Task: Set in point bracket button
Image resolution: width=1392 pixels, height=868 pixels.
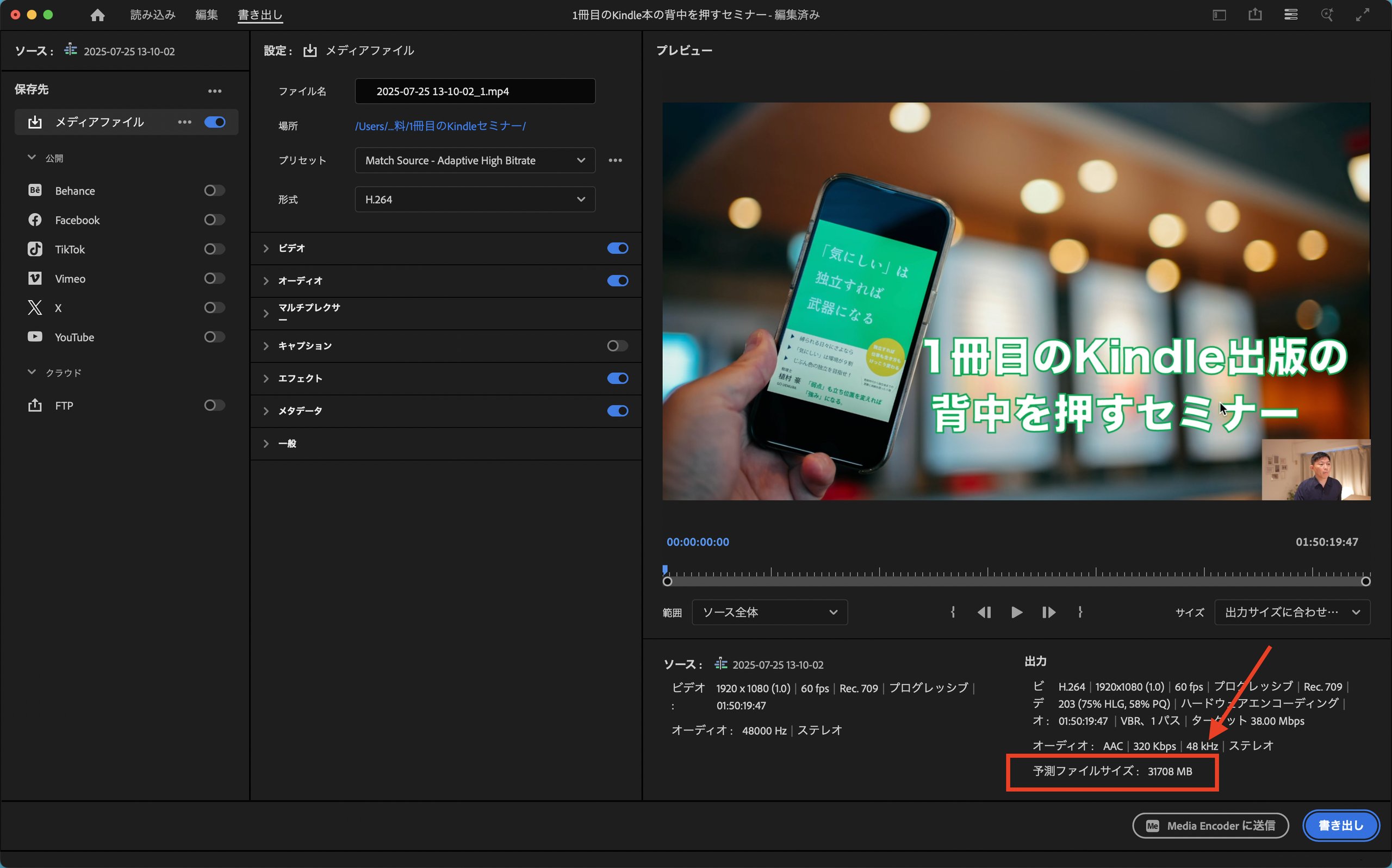Action: point(953,612)
